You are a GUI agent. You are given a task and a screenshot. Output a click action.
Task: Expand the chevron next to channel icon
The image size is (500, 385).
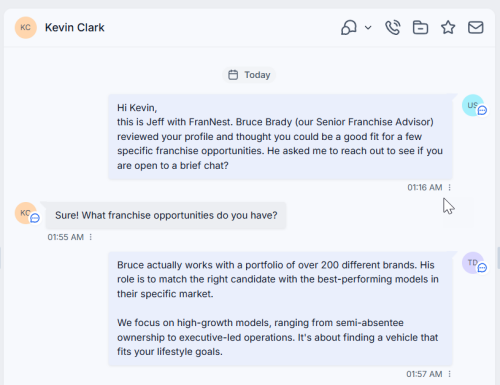[x=368, y=27]
